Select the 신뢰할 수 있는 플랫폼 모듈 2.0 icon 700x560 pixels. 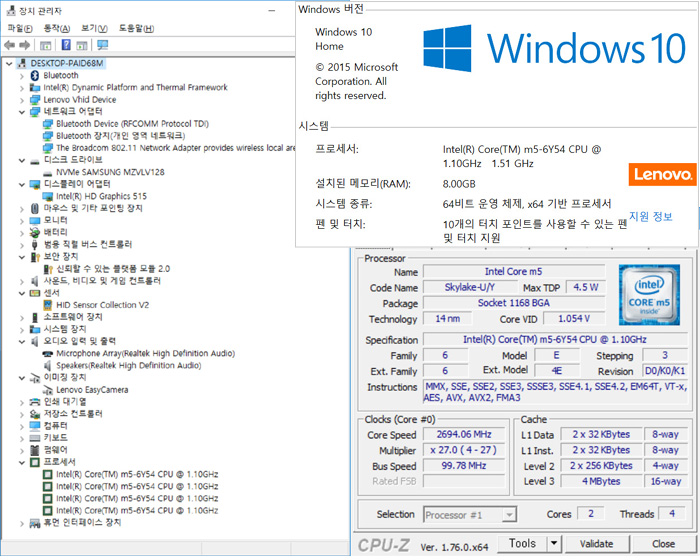pos(48,269)
